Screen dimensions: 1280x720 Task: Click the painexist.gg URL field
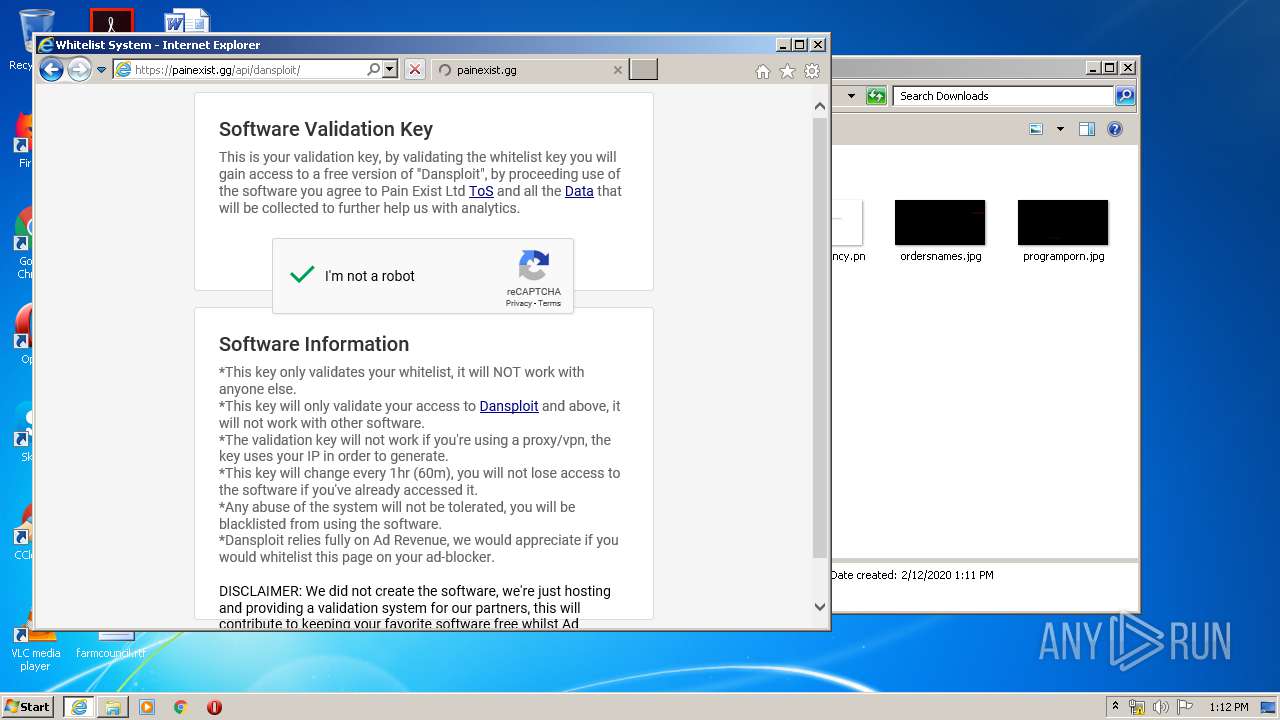tap(248, 70)
